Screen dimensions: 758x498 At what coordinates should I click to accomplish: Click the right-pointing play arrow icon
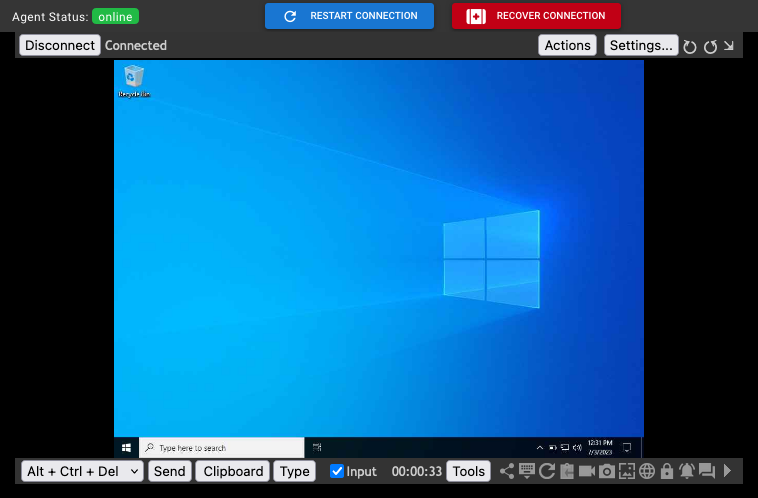tap(727, 471)
